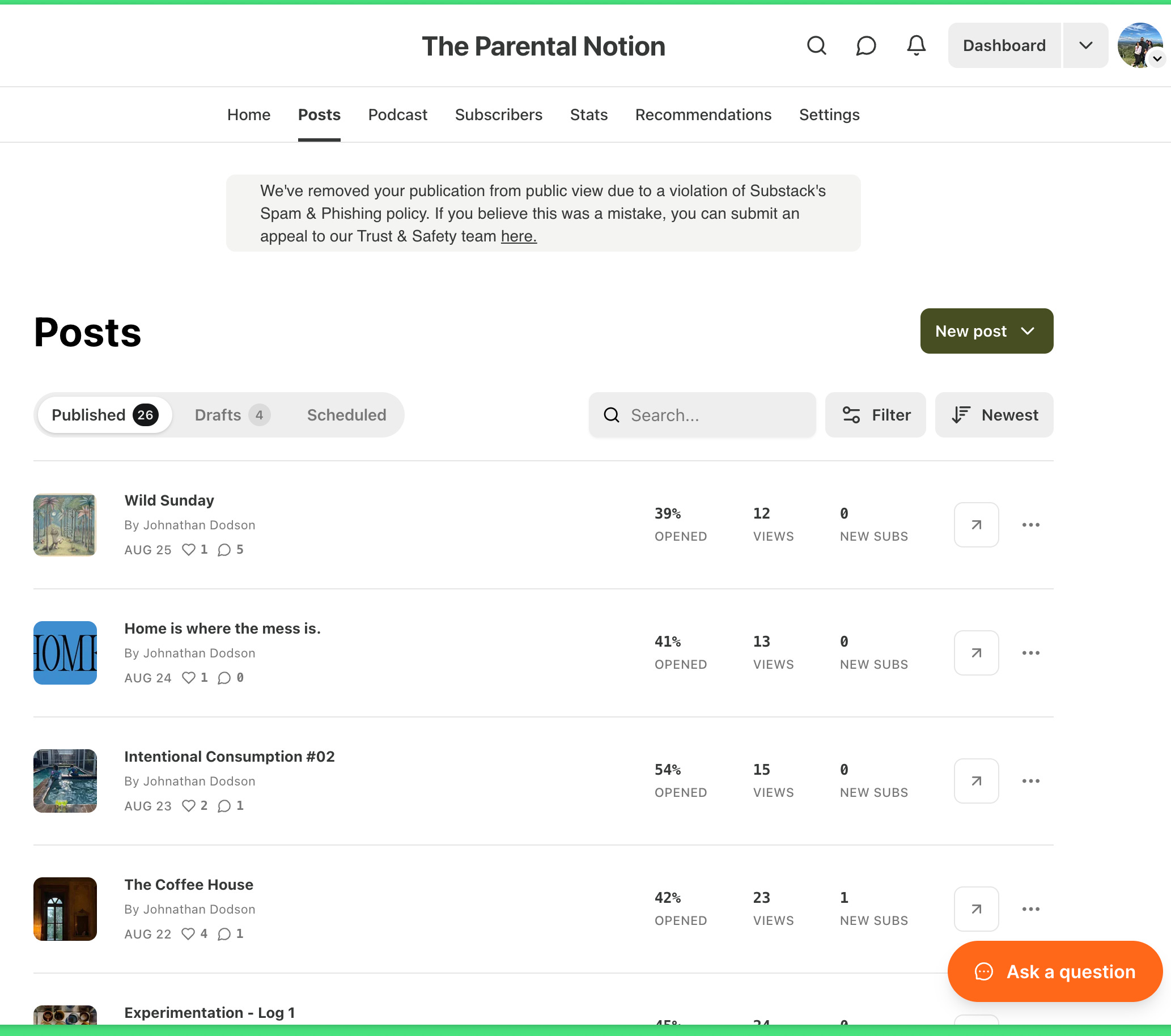Click the Ask a question button

coord(1055,971)
